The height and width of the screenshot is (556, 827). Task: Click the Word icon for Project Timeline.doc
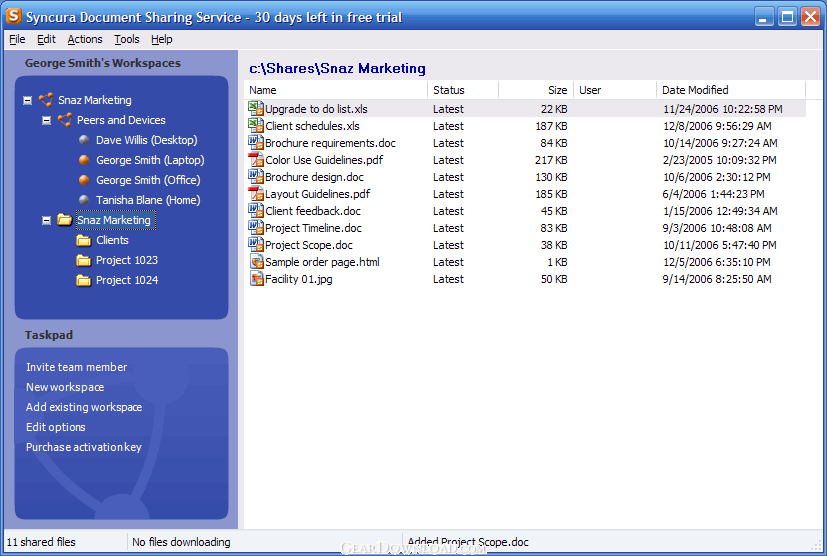tap(256, 227)
